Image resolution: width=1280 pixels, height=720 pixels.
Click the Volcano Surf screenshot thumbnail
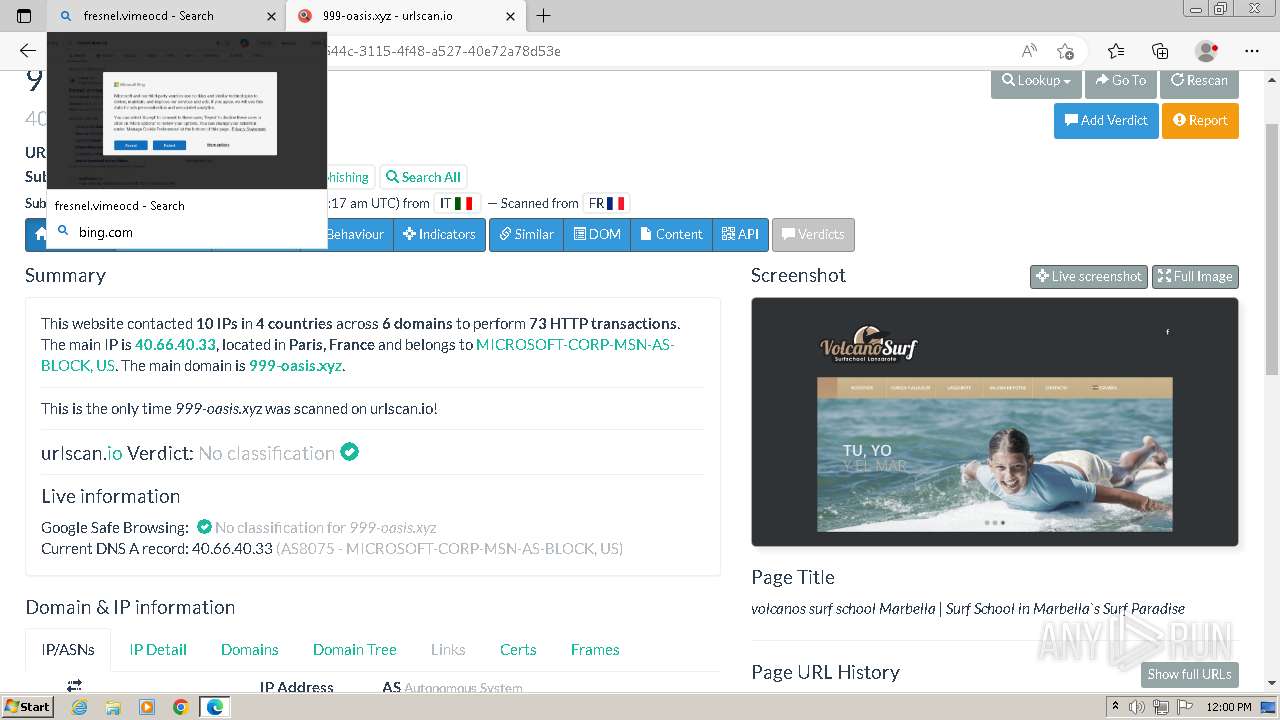[995, 422]
